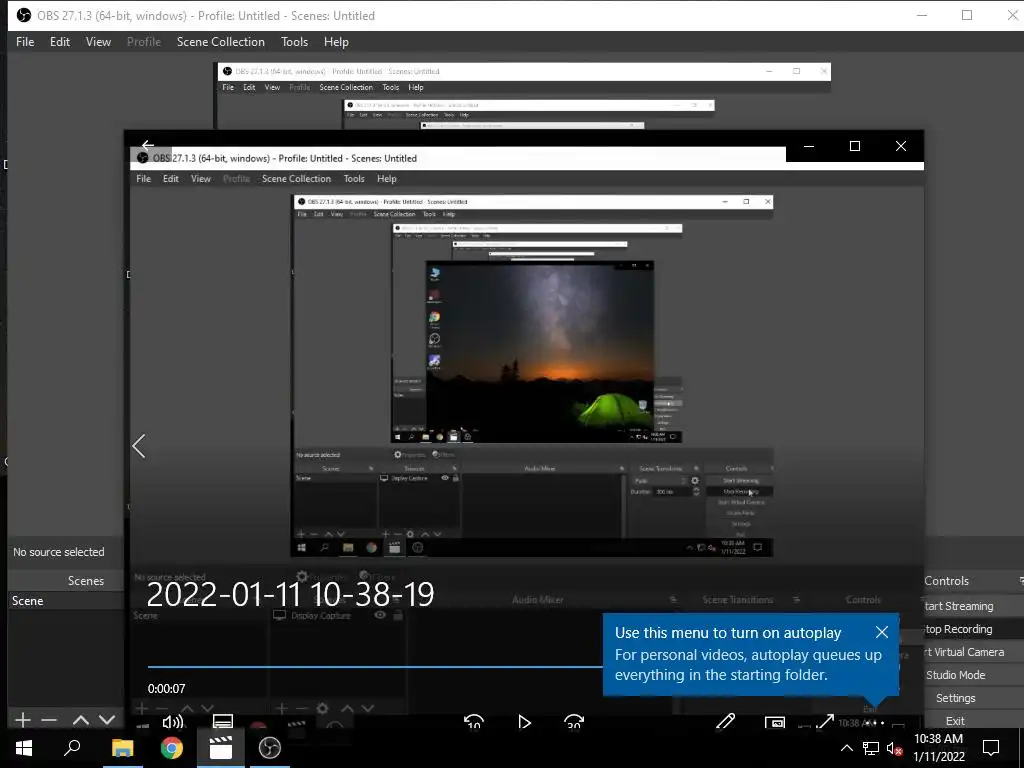Play the paused video
This screenshot has width=1024, height=768.
point(524,722)
